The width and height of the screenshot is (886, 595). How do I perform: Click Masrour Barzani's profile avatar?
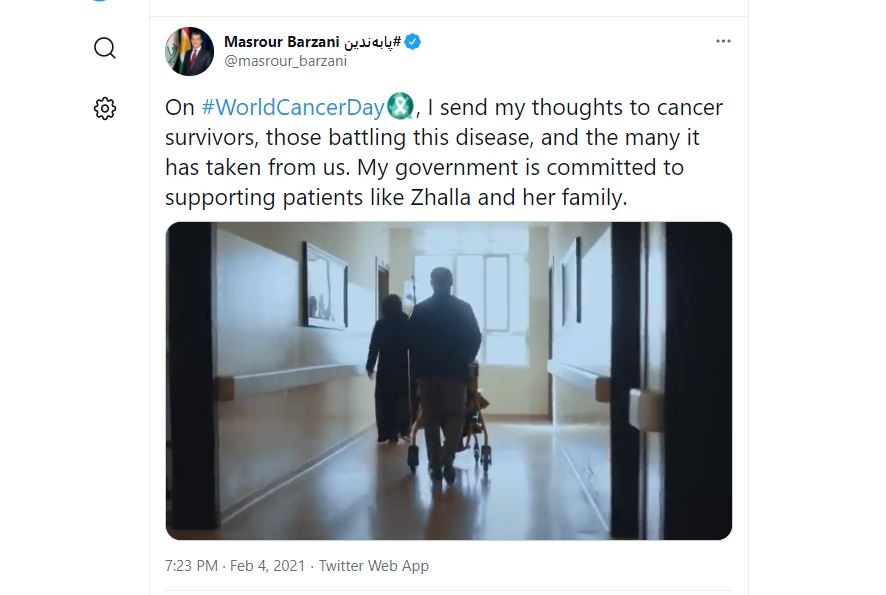189,52
